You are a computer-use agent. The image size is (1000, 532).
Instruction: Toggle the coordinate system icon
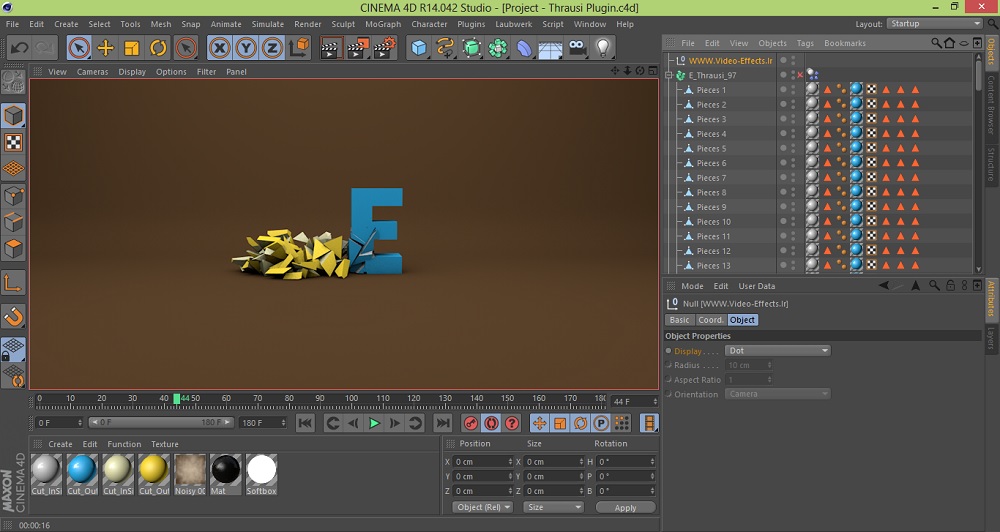click(x=298, y=48)
